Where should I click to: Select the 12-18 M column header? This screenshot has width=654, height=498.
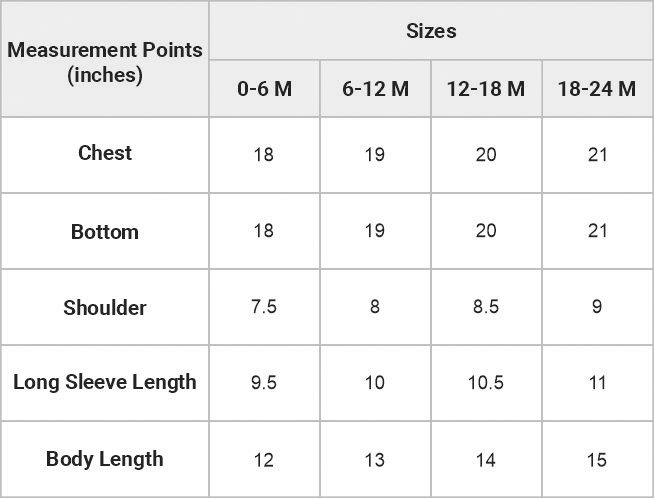(x=486, y=88)
